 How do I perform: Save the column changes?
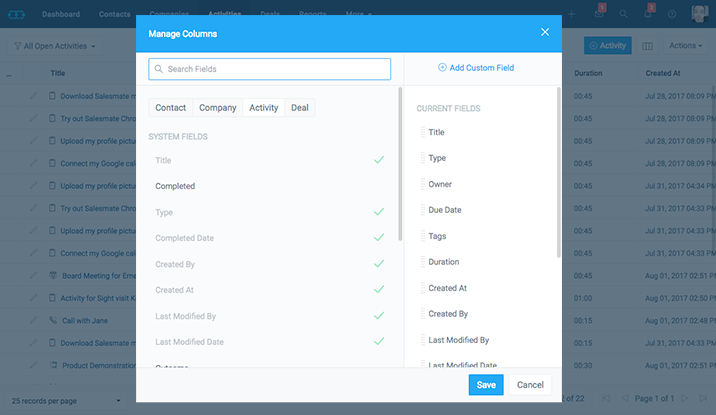pos(486,385)
